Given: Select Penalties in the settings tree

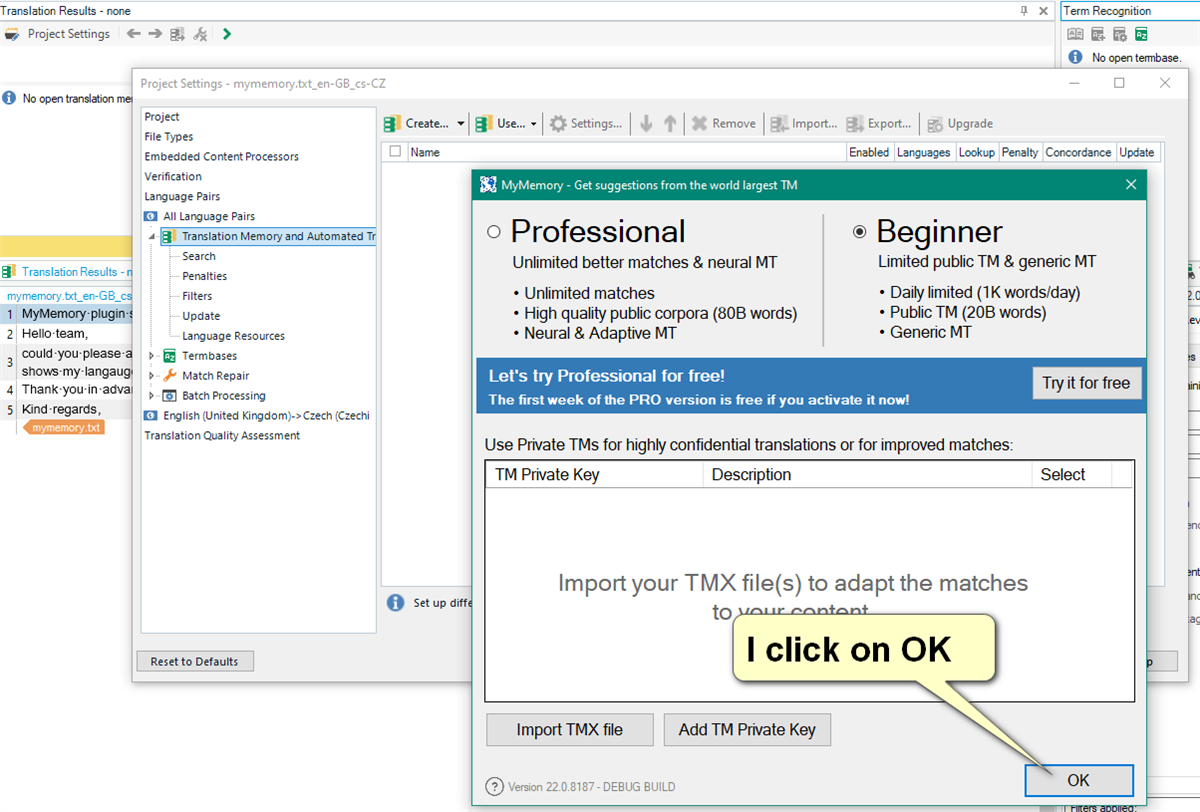Looking at the screenshot, I should [204, 276].
